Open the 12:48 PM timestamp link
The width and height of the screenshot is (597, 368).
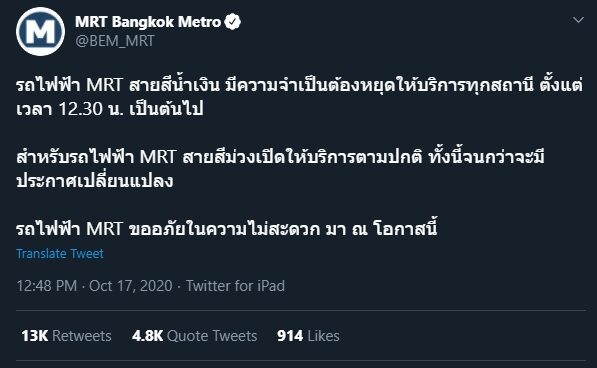(46, 286)
